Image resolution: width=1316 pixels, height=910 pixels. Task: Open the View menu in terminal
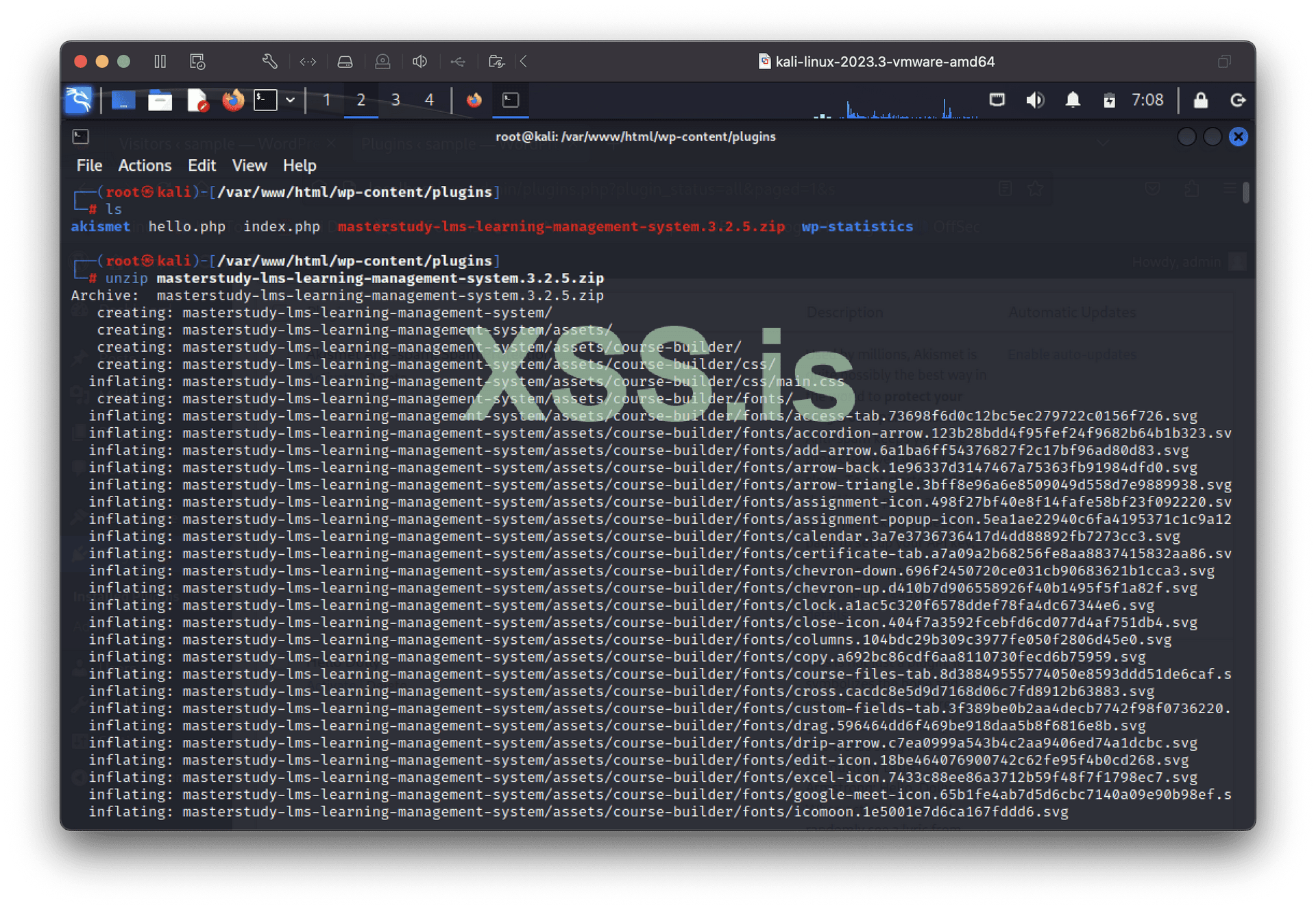coord(249,165)
